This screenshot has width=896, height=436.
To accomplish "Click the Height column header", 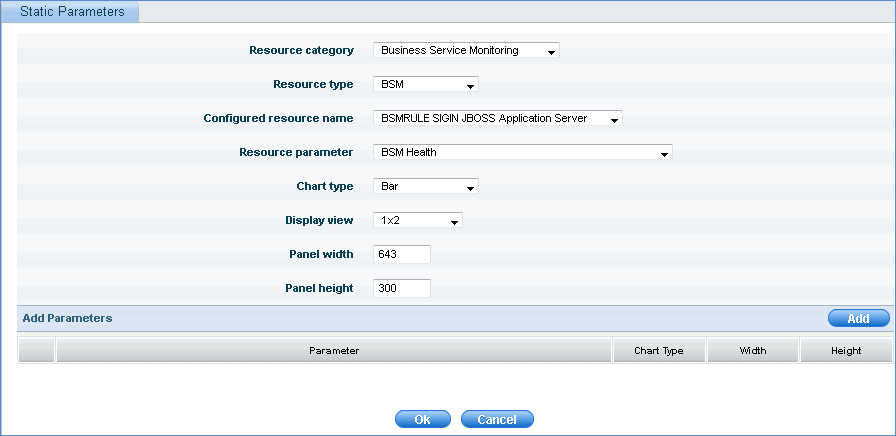I will point(845,351).
